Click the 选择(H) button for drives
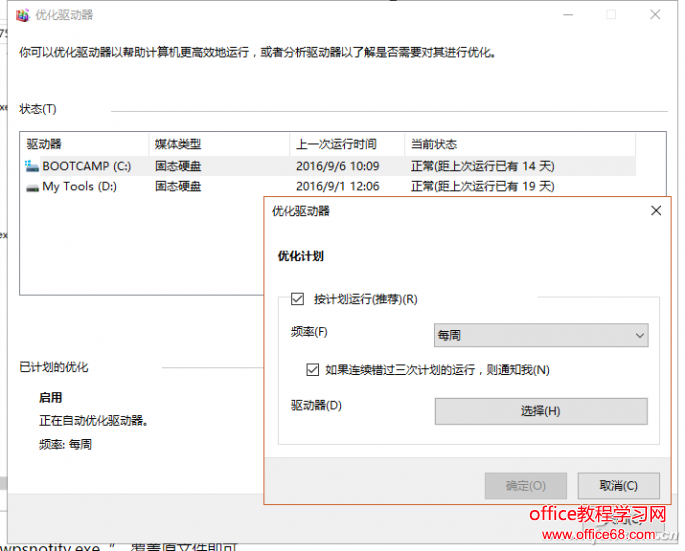Screen dimensions: 685x551 pyautogui.click(x=541, y=411)
